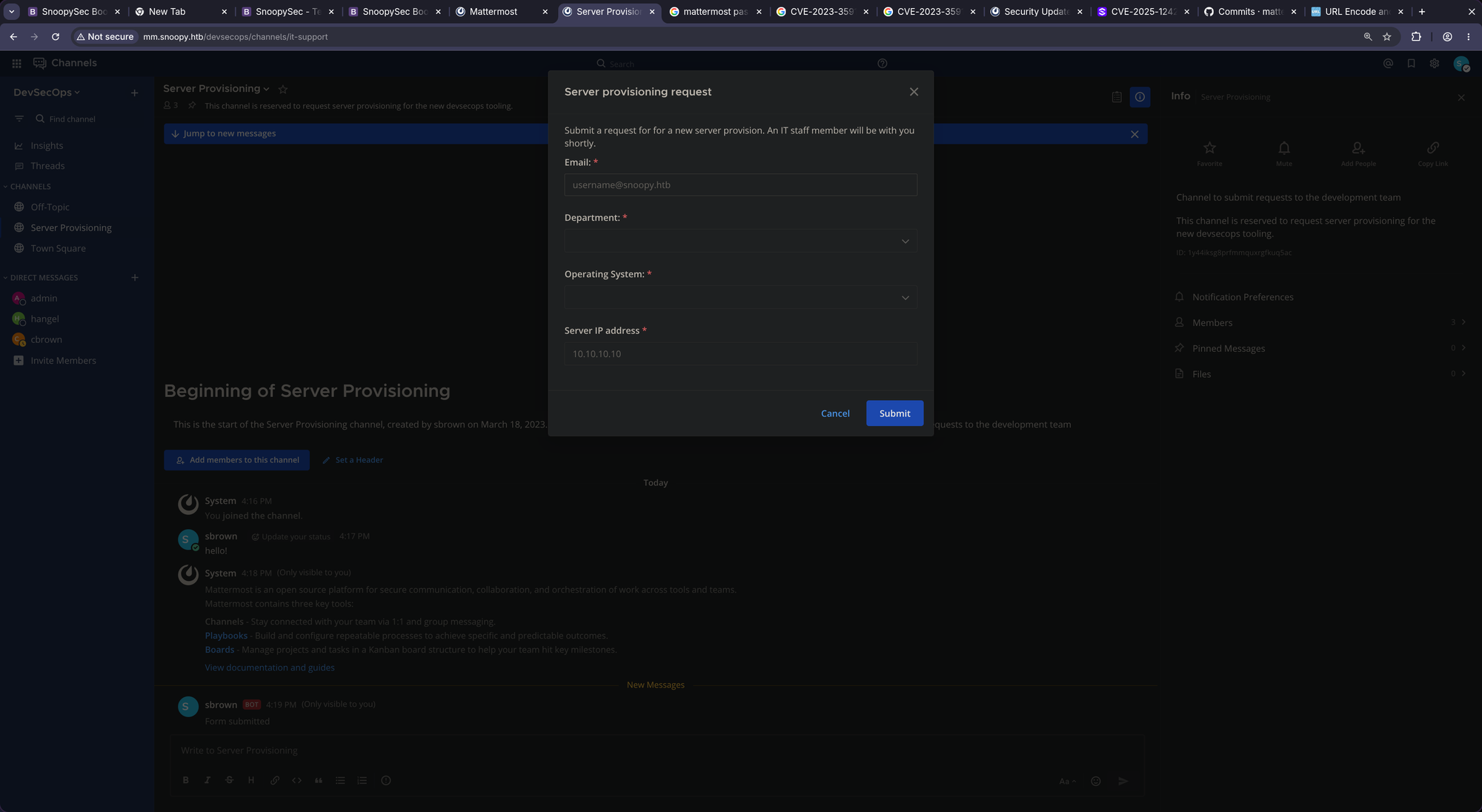The image size is (1482, 812).
Task: Open the product switcher grid icon
Action: [x=16, y=63]
